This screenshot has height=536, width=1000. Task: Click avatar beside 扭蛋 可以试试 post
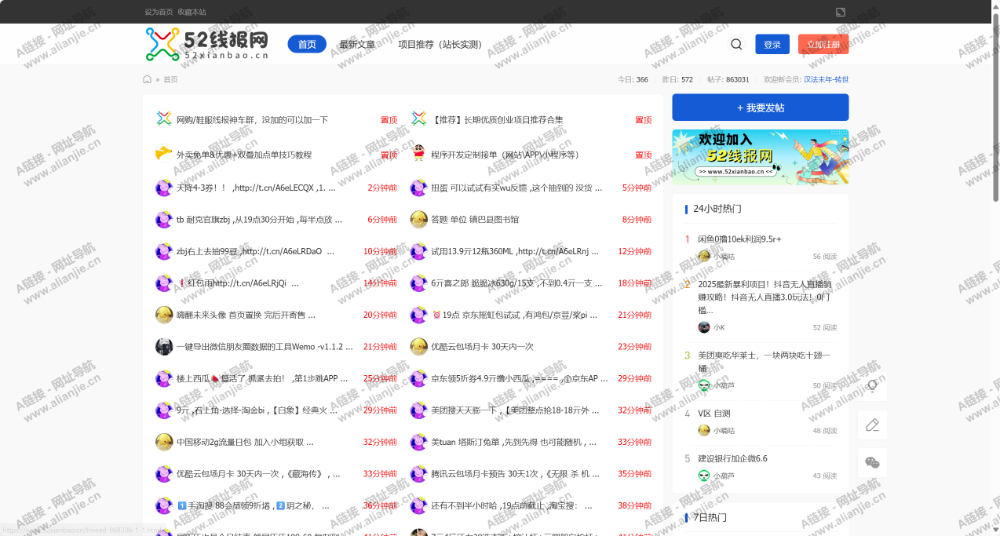418,188
